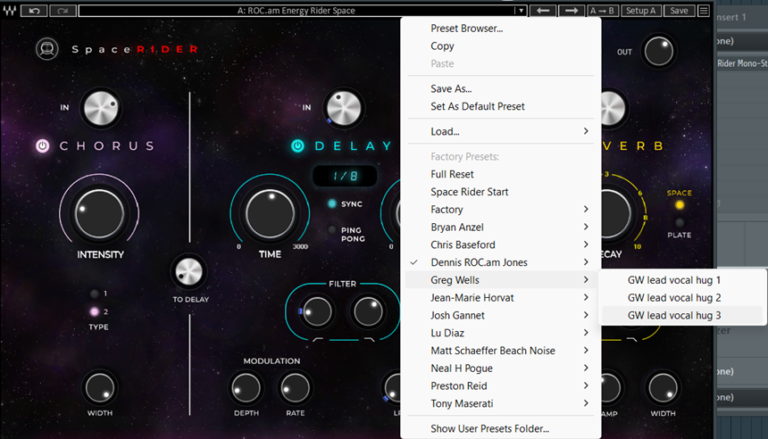
Task: Toggle the Chorus power button
Action: coord(43,146)
